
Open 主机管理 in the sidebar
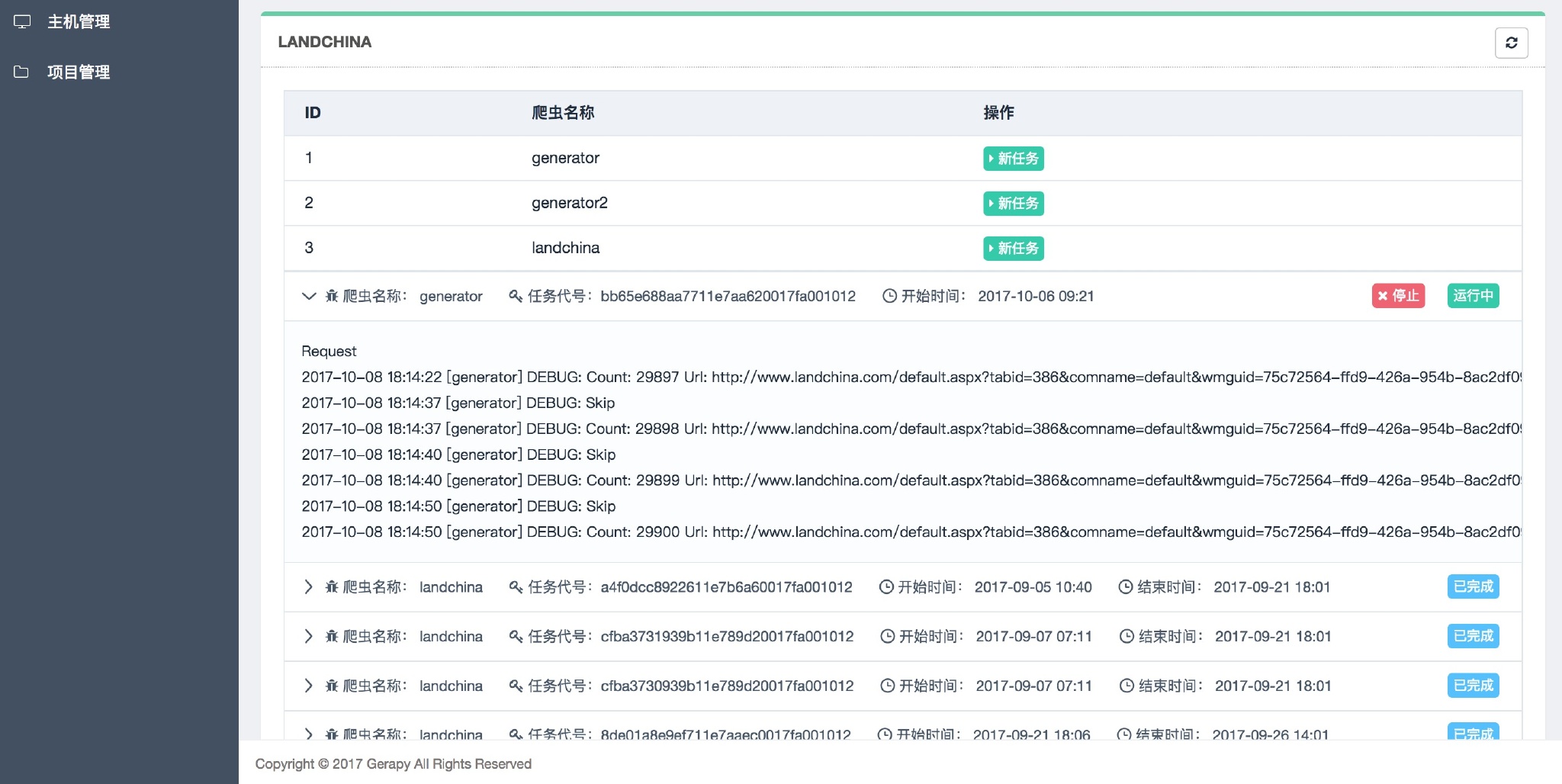point(79,22)
